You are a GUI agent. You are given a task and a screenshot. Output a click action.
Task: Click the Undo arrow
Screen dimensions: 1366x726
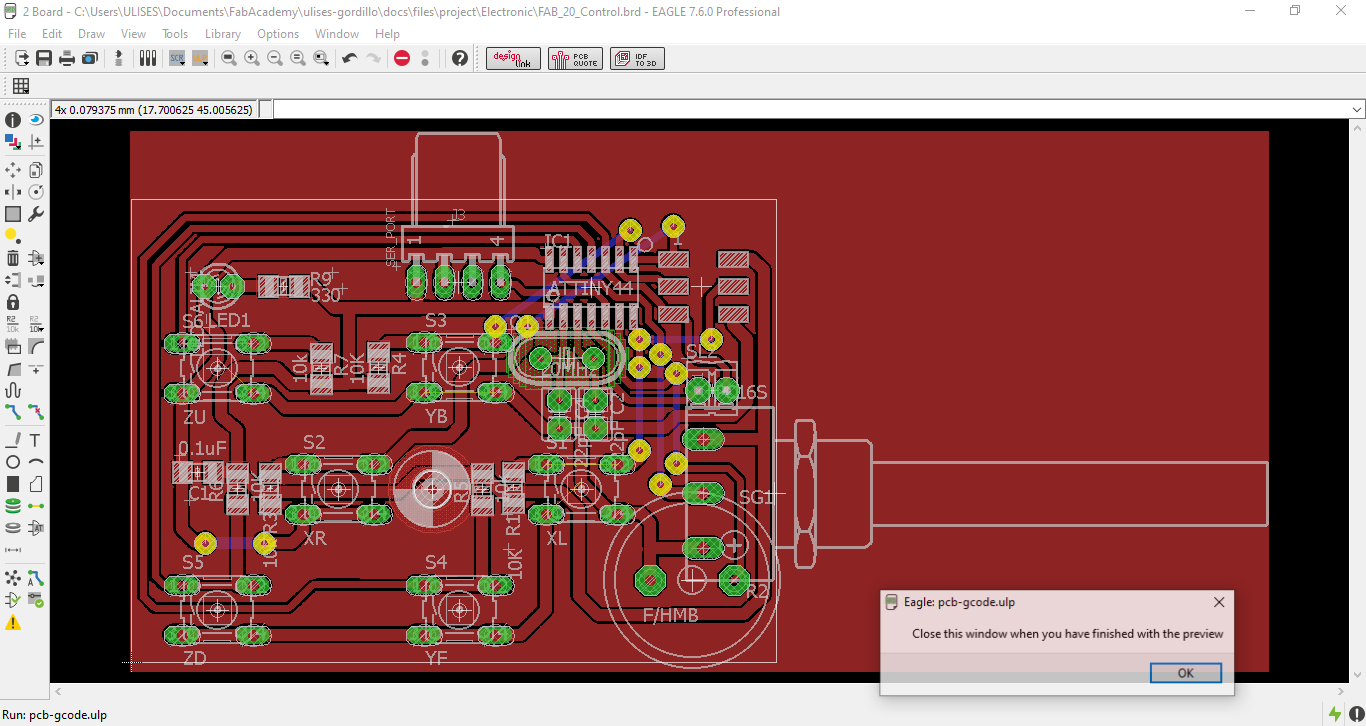(349, 59)
